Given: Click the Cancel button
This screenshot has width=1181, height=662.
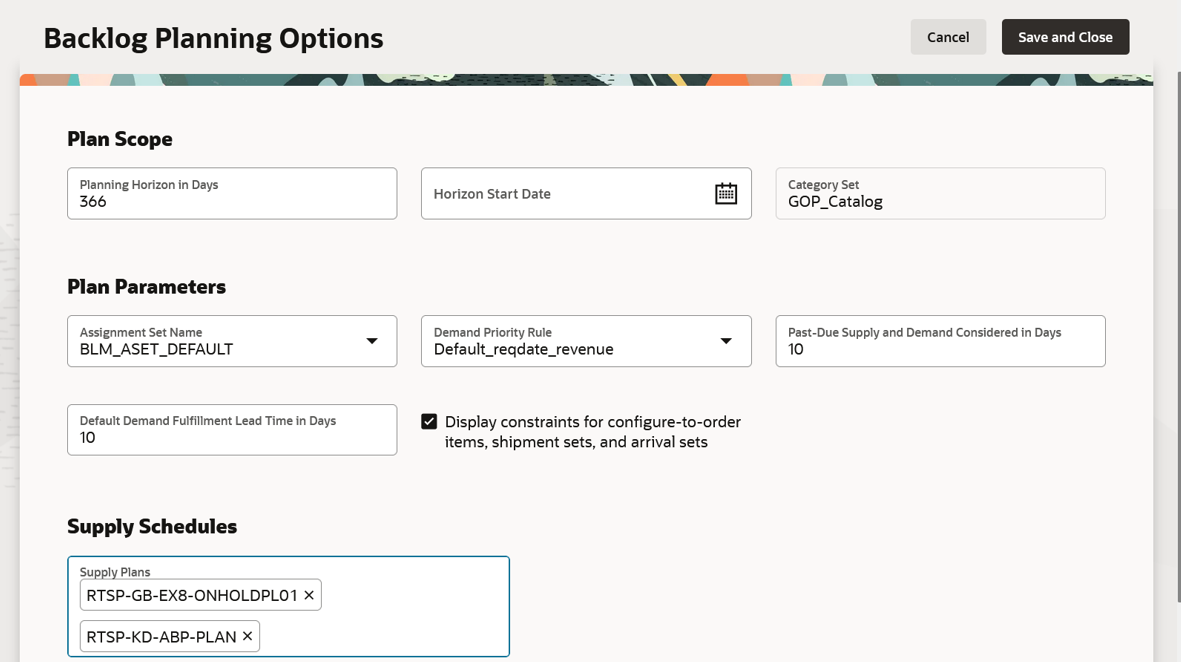Looking at the screenshot, I should pyautogui.click(x=947, y=37).
